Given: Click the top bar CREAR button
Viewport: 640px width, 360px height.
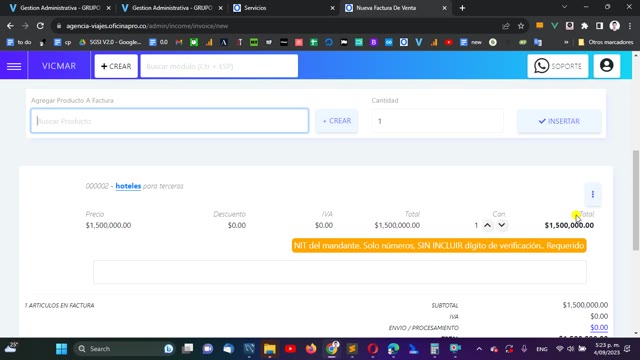Looking at the screenshot, I should tap(116, 66).
